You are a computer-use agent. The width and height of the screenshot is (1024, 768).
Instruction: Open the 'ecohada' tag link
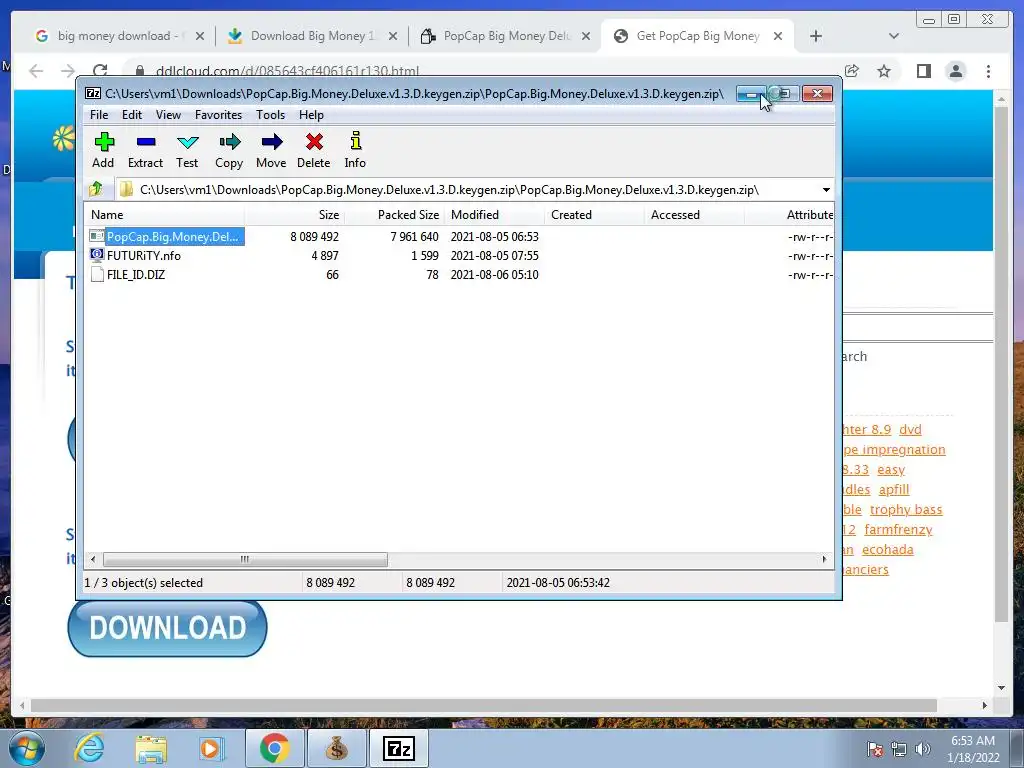(x=888, y=550)
